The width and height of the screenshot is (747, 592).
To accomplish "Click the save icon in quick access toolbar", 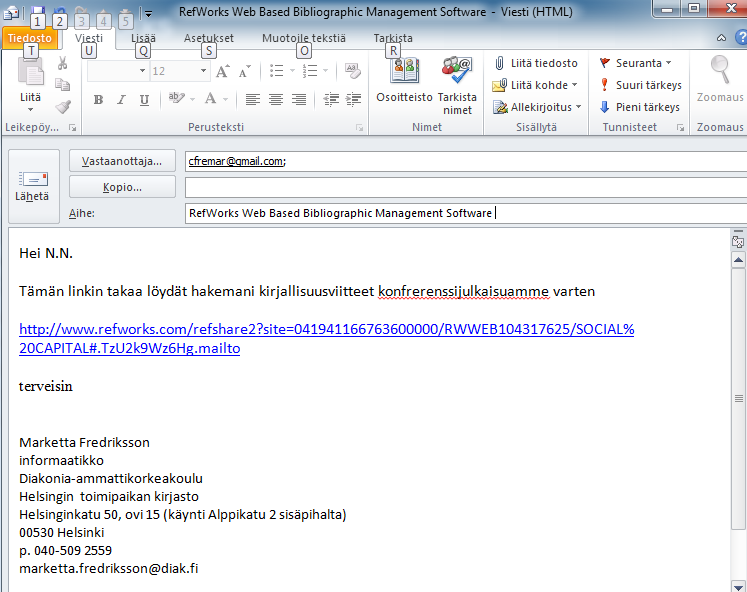I will pos(37,10).
